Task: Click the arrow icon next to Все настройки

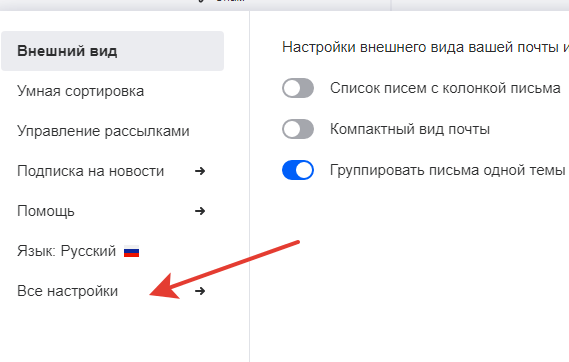Action: [x=200, y=291]
